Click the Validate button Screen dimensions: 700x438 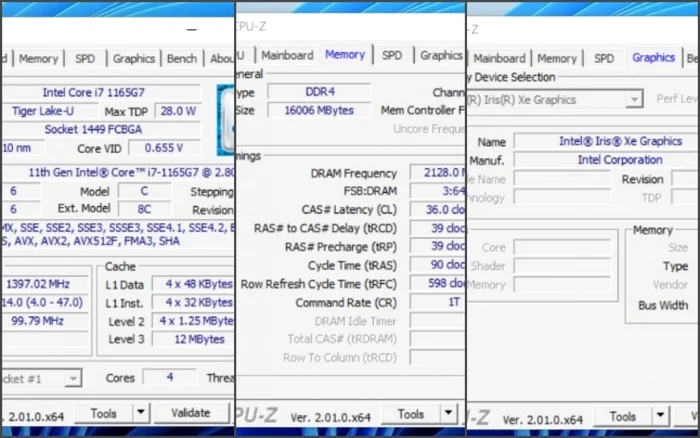(191, 413)
